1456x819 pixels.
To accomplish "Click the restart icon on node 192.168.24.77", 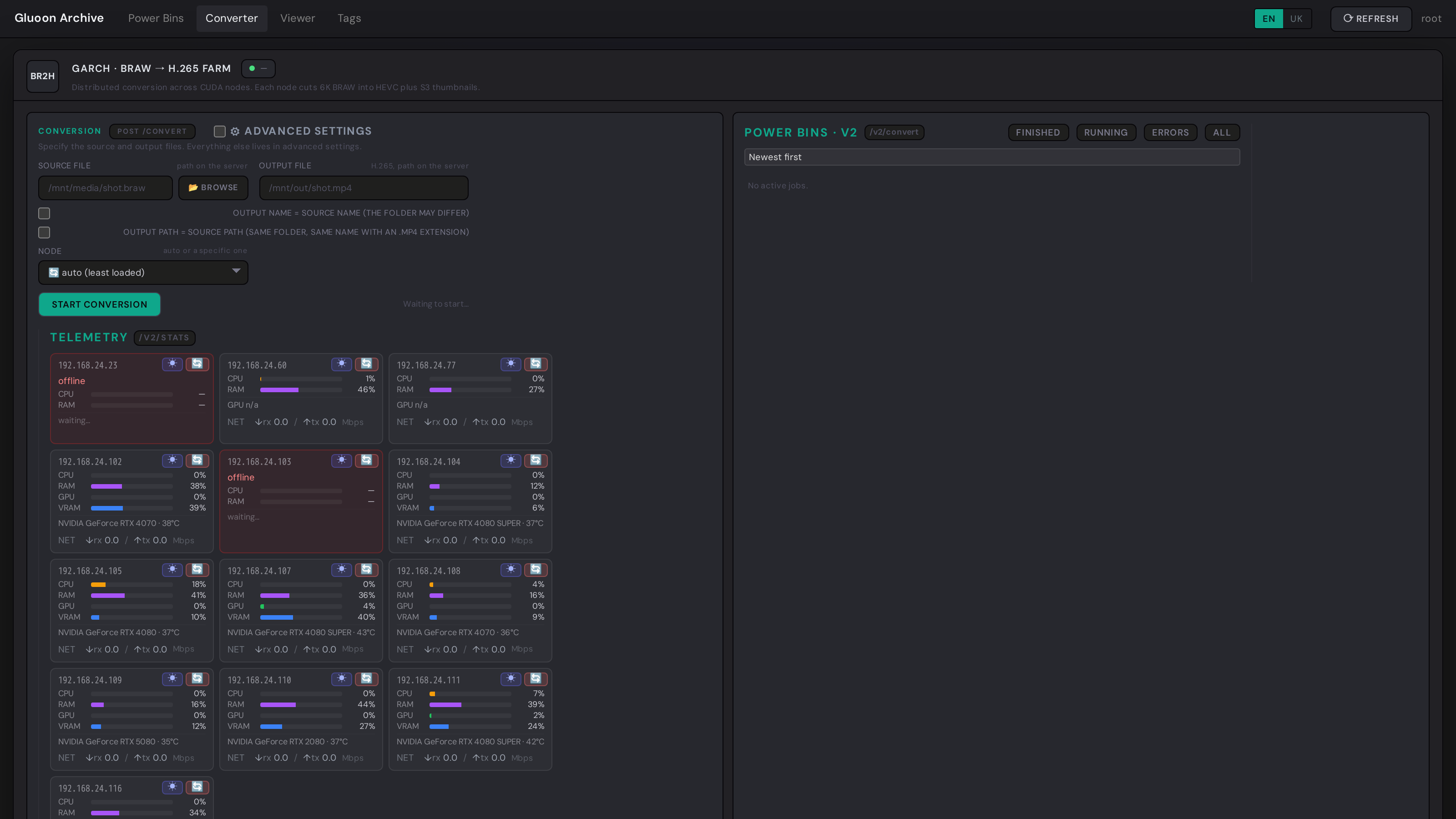I will [x=536, y=364].
